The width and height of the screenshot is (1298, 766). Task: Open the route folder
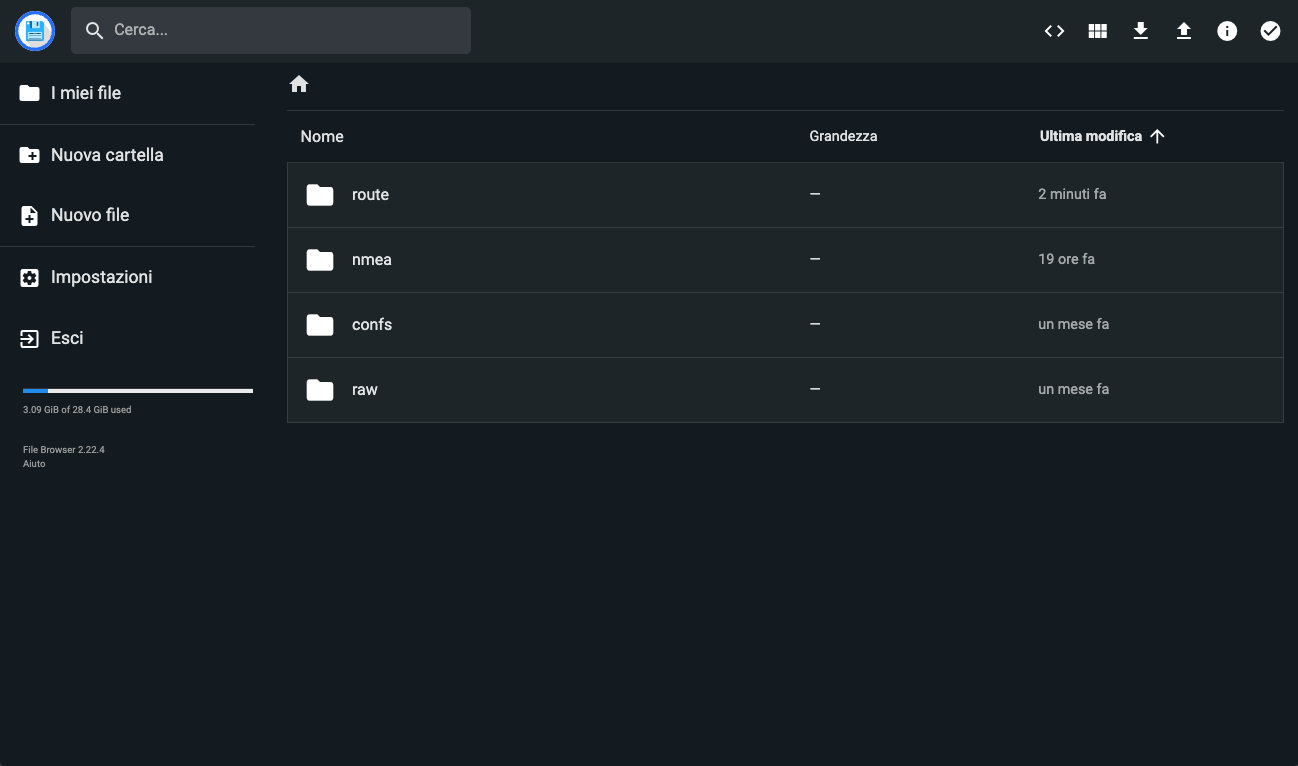370,195
